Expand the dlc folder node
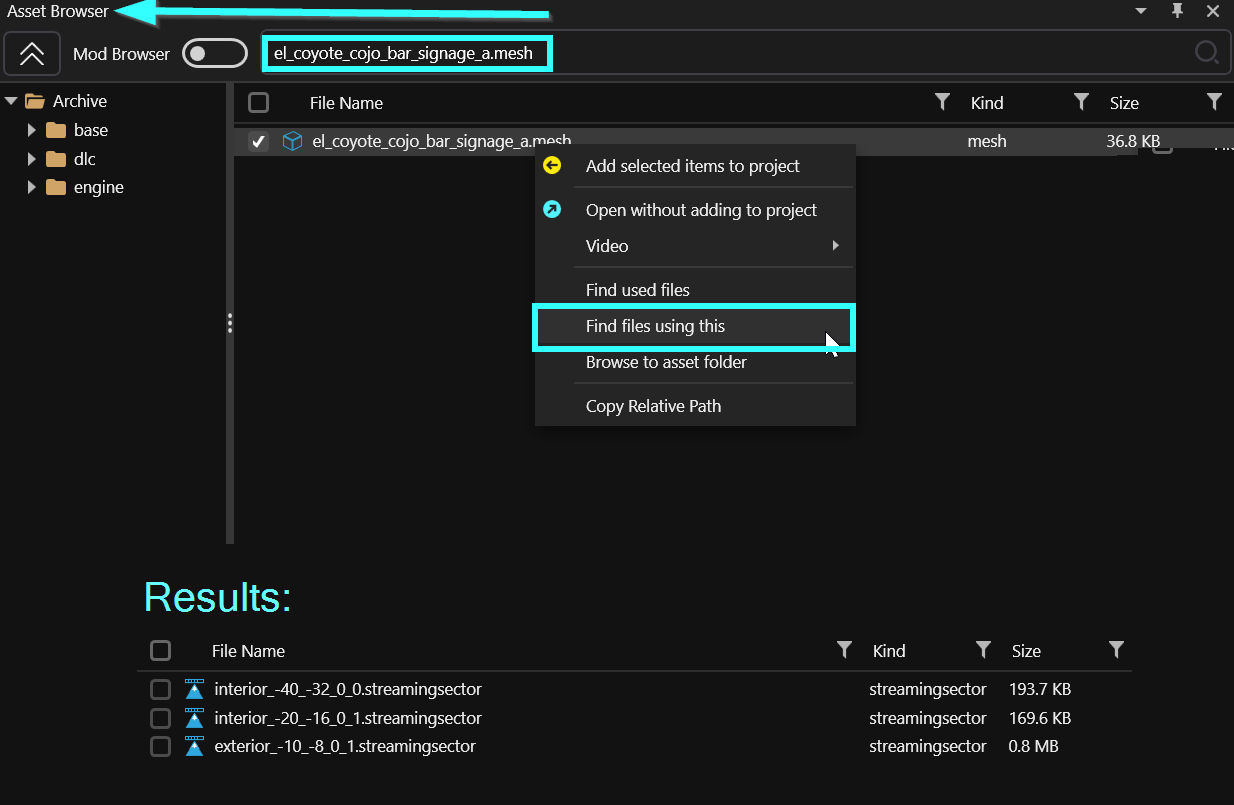Screen dimensions: 1234x805 pyautogui.click(x=32, y=159)
